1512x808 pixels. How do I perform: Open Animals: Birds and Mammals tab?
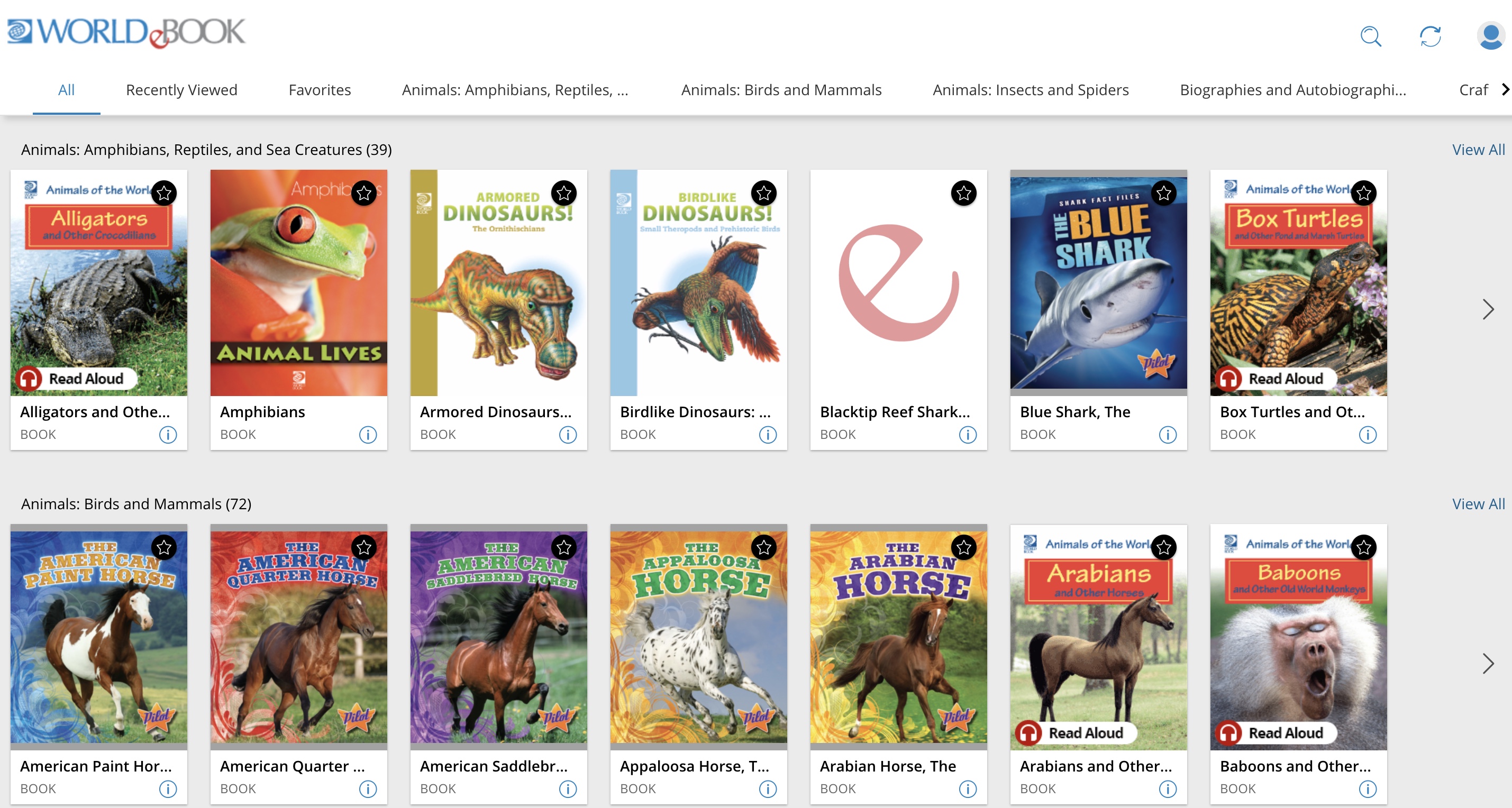click(781, 90)
